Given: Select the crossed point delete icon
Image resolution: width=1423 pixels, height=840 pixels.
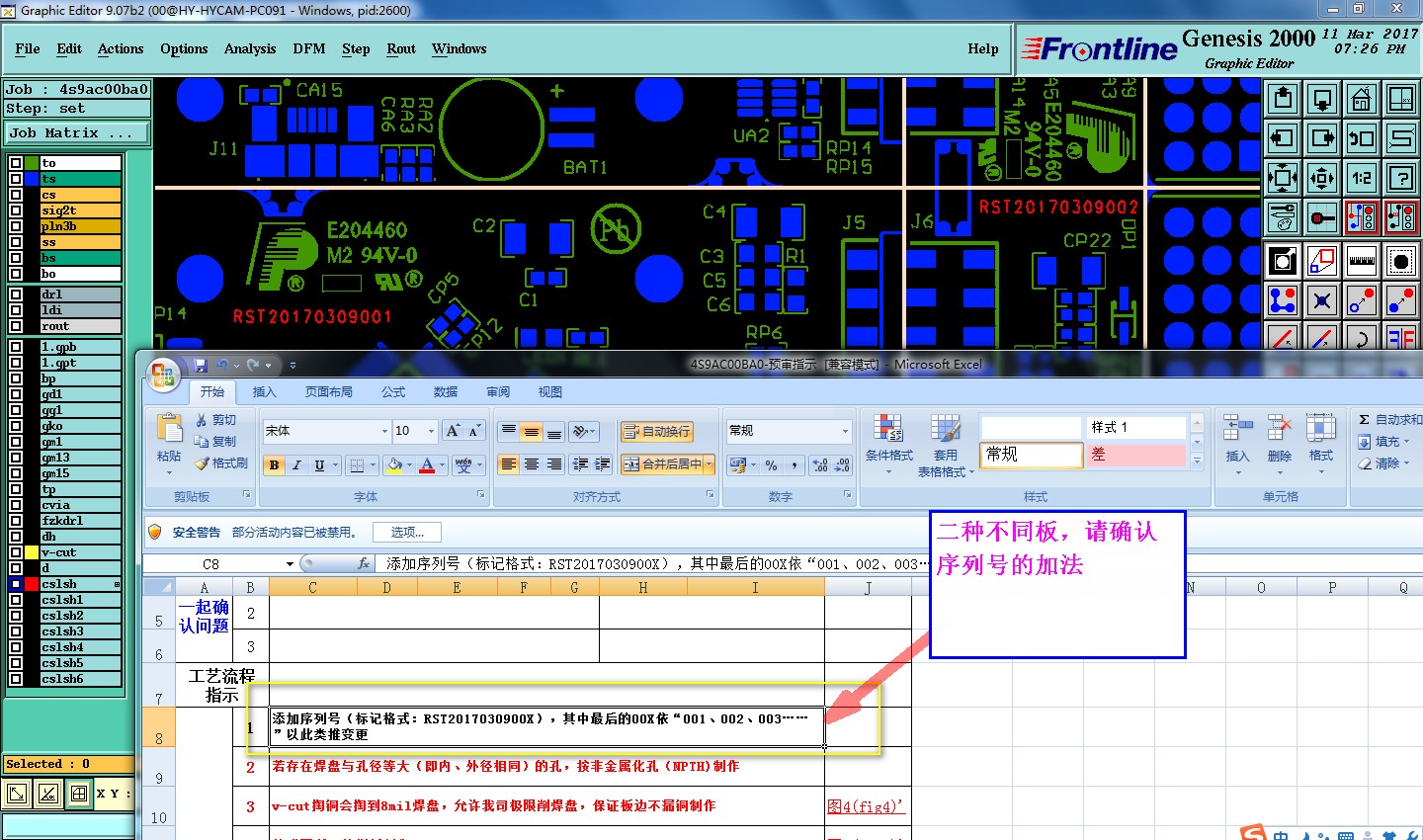Looking at the screenshot, I should point(1322,300).
